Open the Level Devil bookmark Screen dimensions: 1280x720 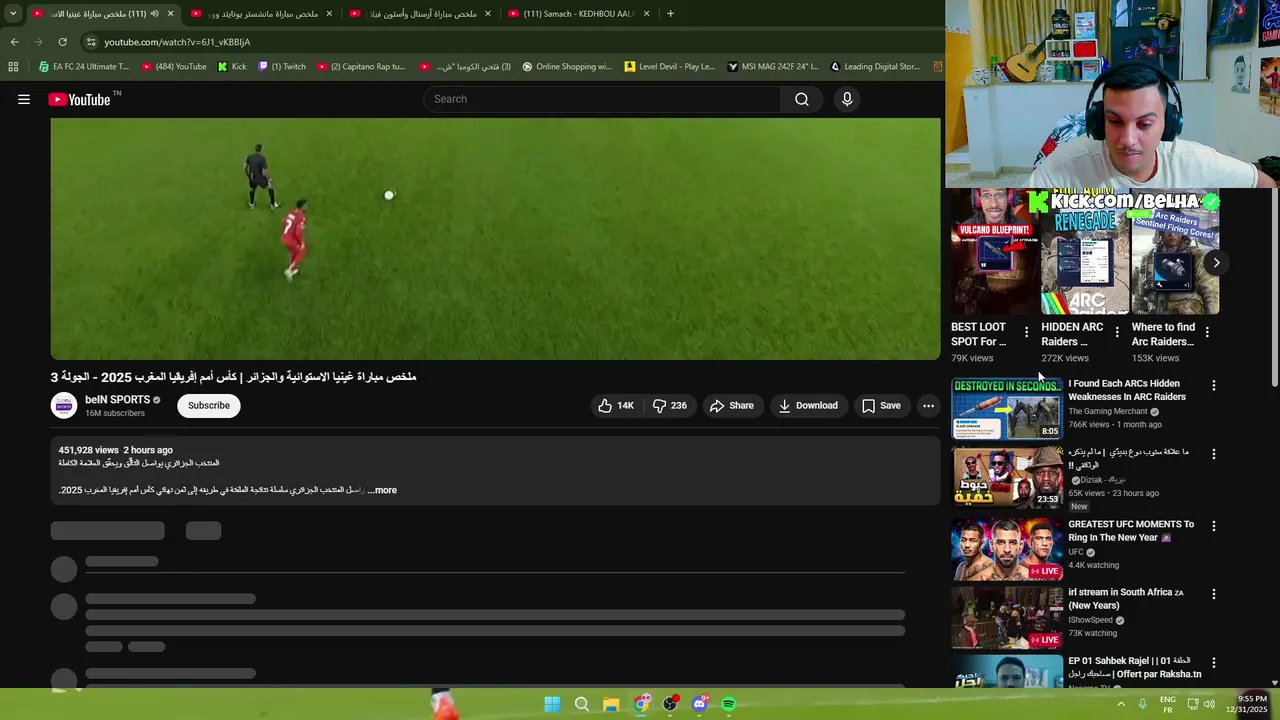pos(670,67)
